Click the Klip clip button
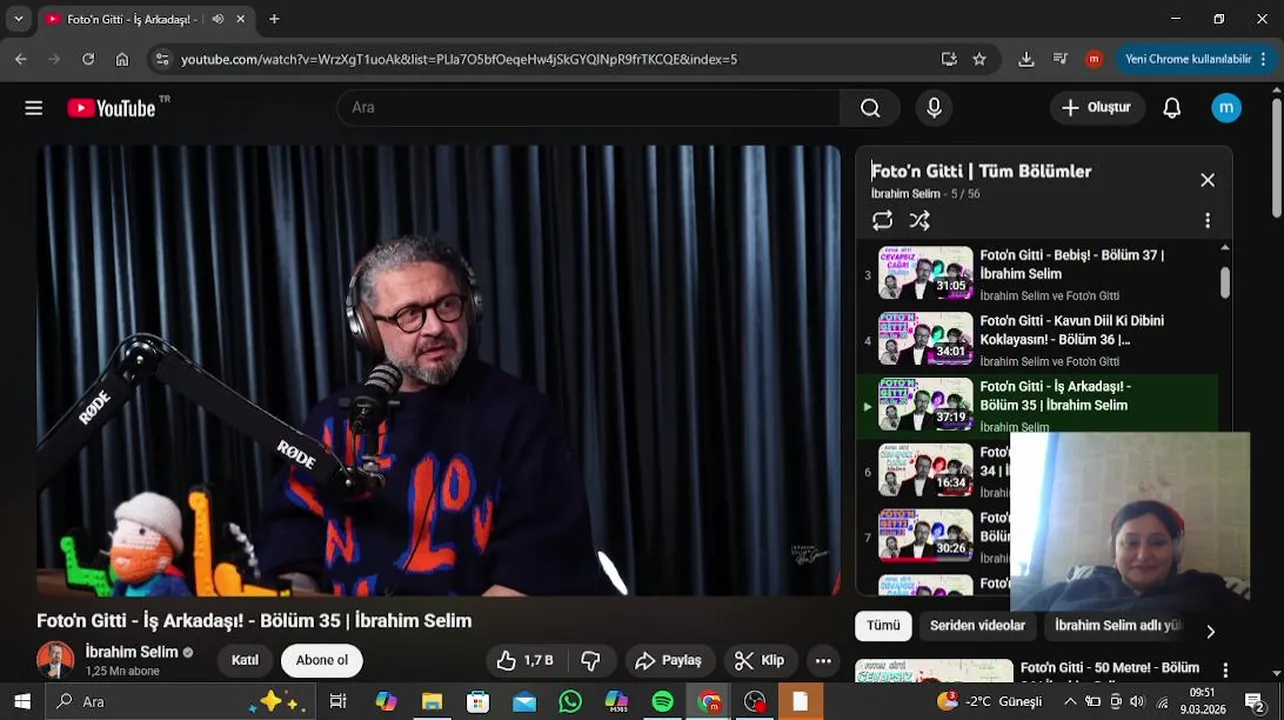The height and width of the screenshot is (720, 1284). (x=760, y=660)
